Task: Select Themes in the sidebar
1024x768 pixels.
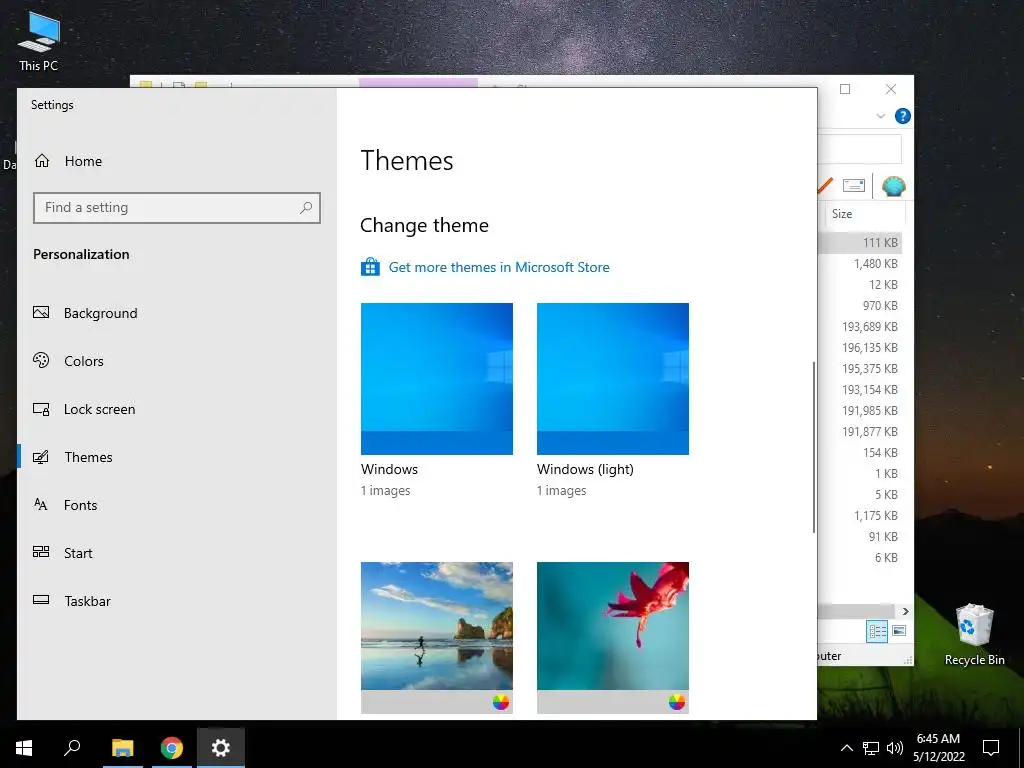Action: point(73,457)
